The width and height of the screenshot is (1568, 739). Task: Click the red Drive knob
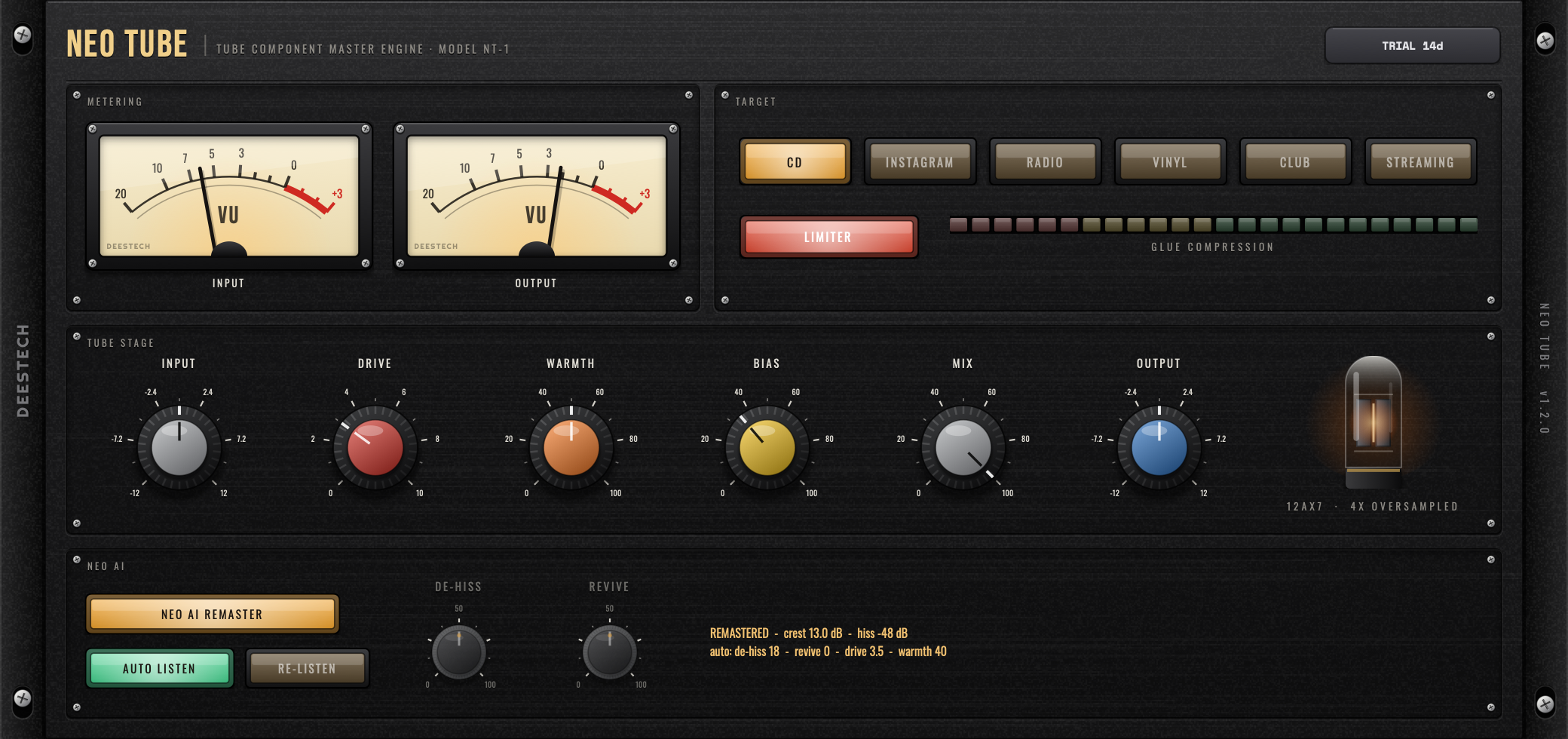(375, 447)
